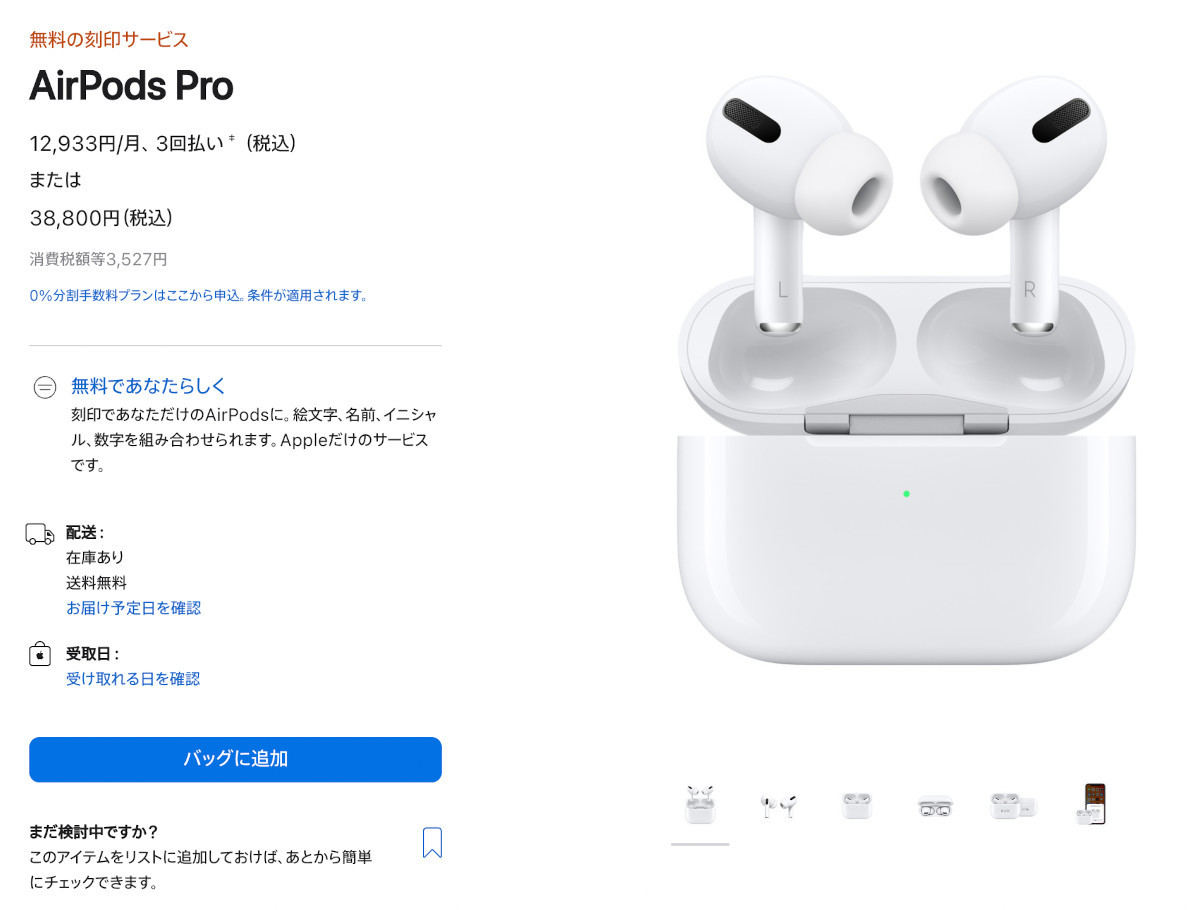Select third thumbnail of closed charging case
The image size is (1200, 910).
click(x=857, y=805)
